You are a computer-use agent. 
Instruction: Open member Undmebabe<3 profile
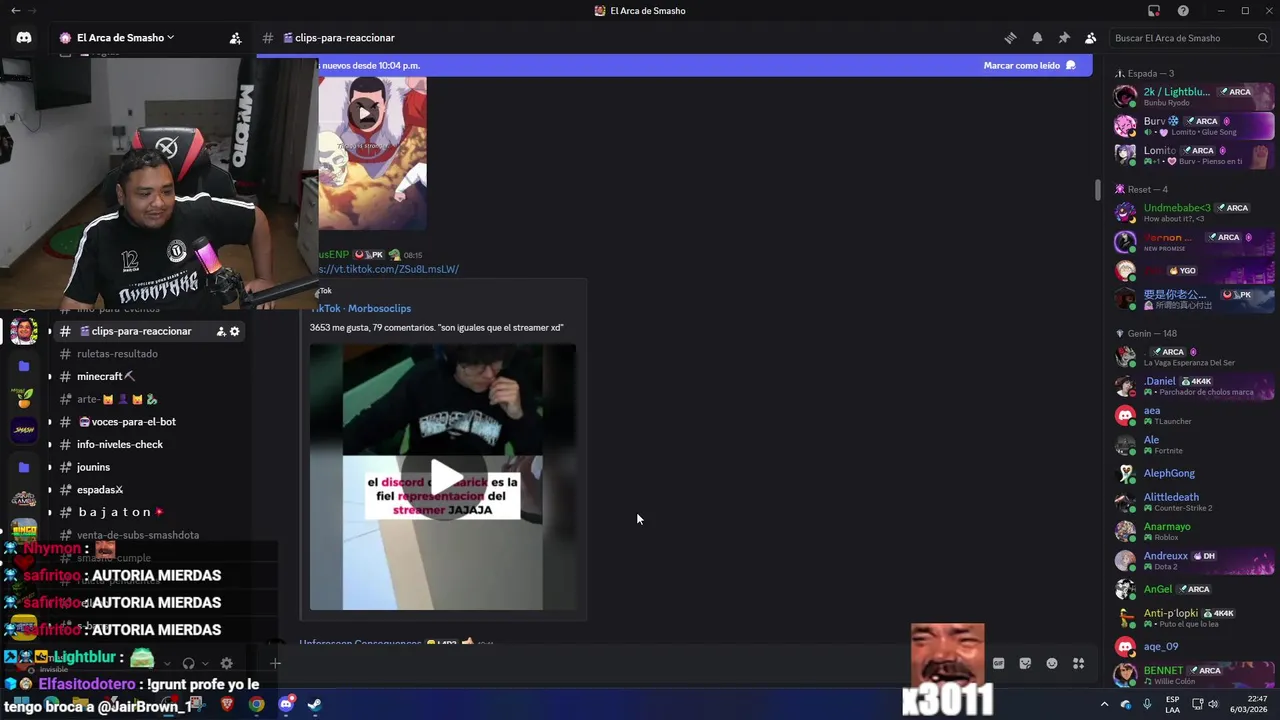point(1193,212)
